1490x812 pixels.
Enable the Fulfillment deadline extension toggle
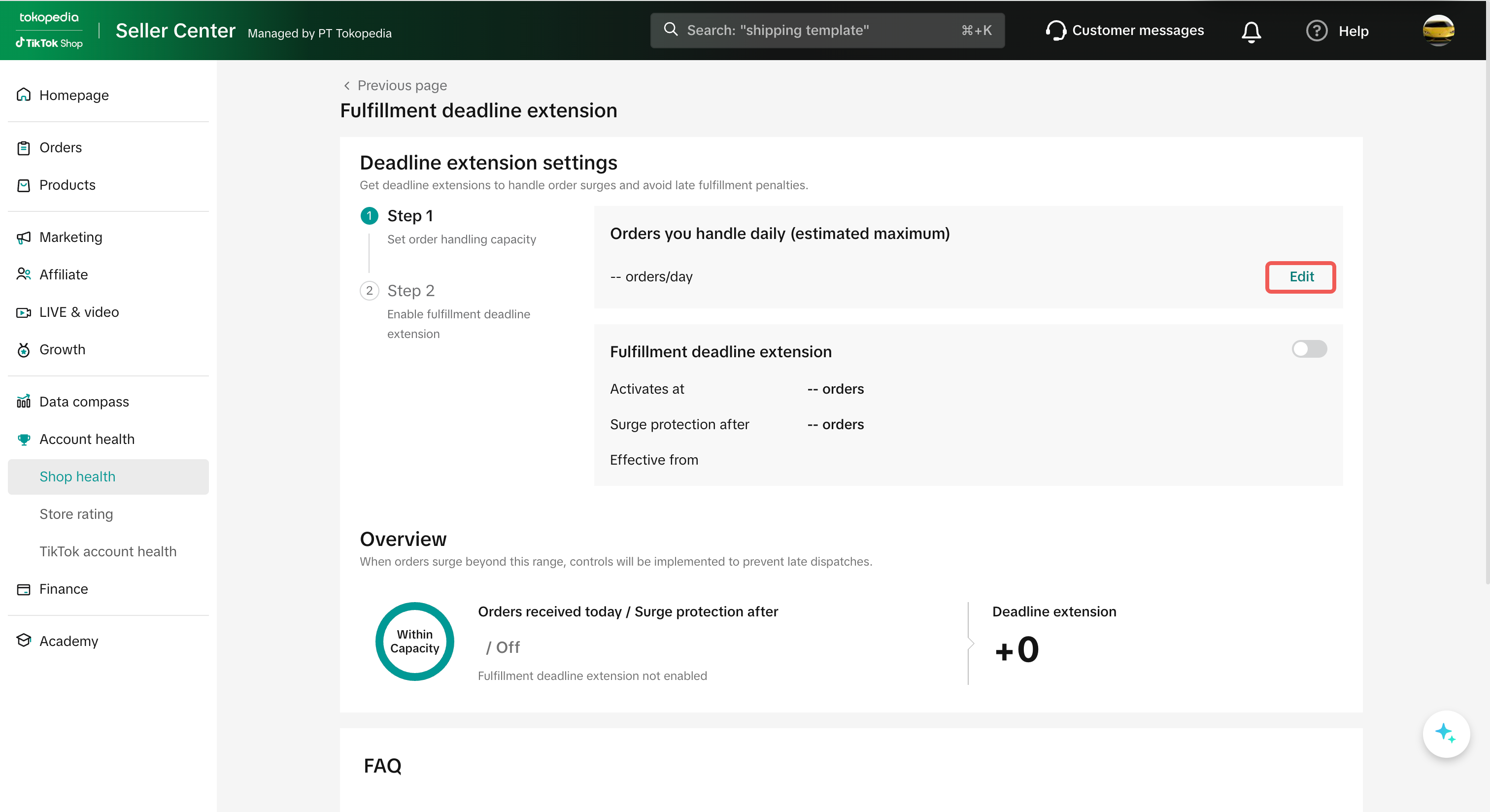1309,349
